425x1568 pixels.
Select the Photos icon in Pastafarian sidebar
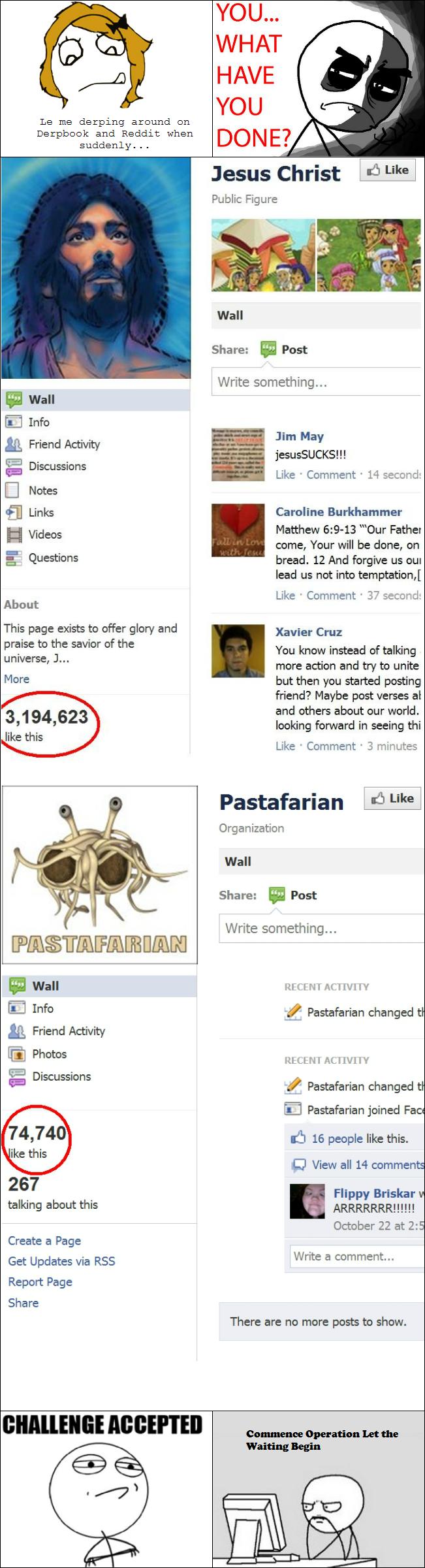(16, 1054)
